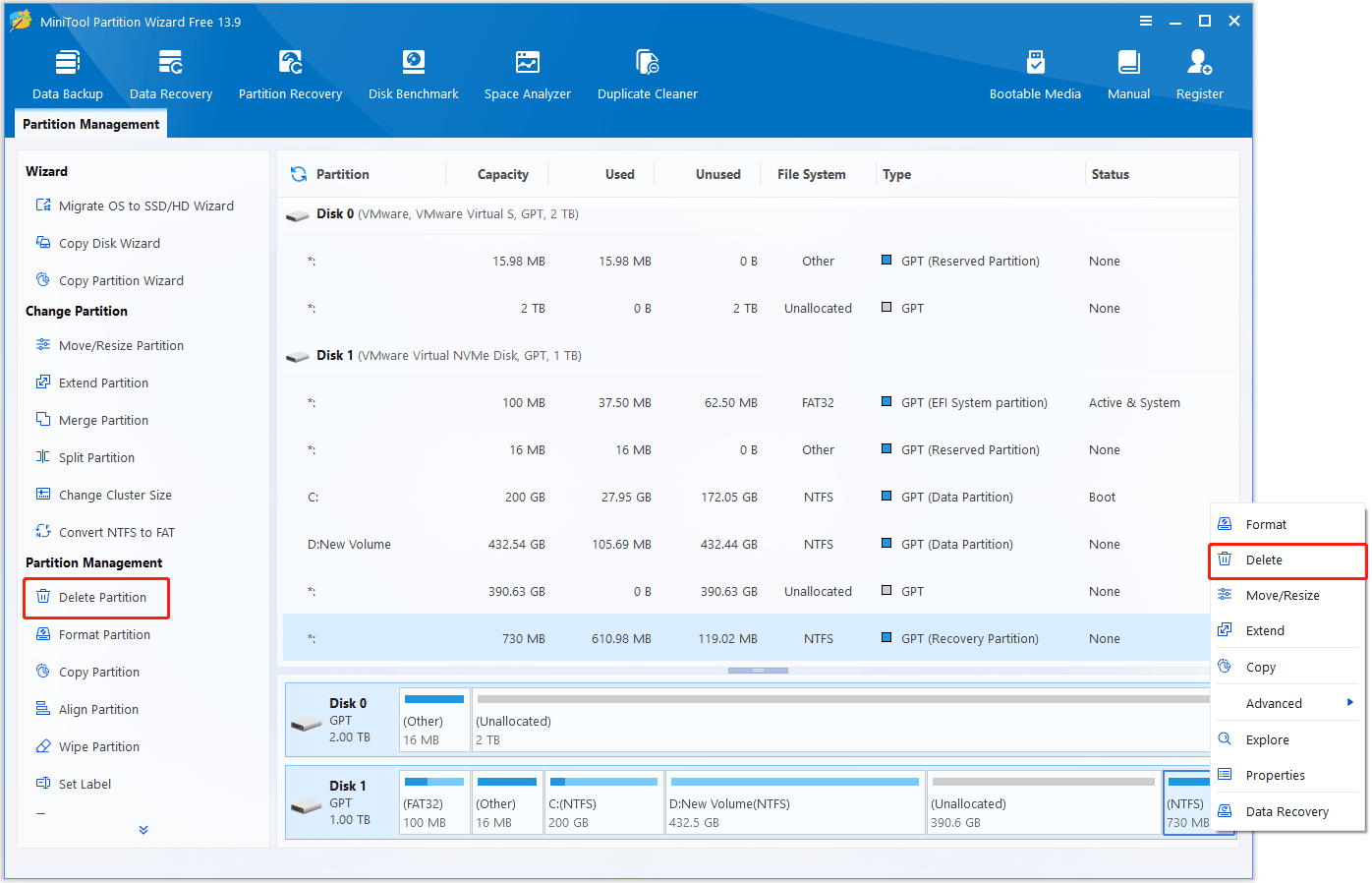Switch to Partition Management tab
This screenshot has width=1372, height=883.
pos(90,124)
